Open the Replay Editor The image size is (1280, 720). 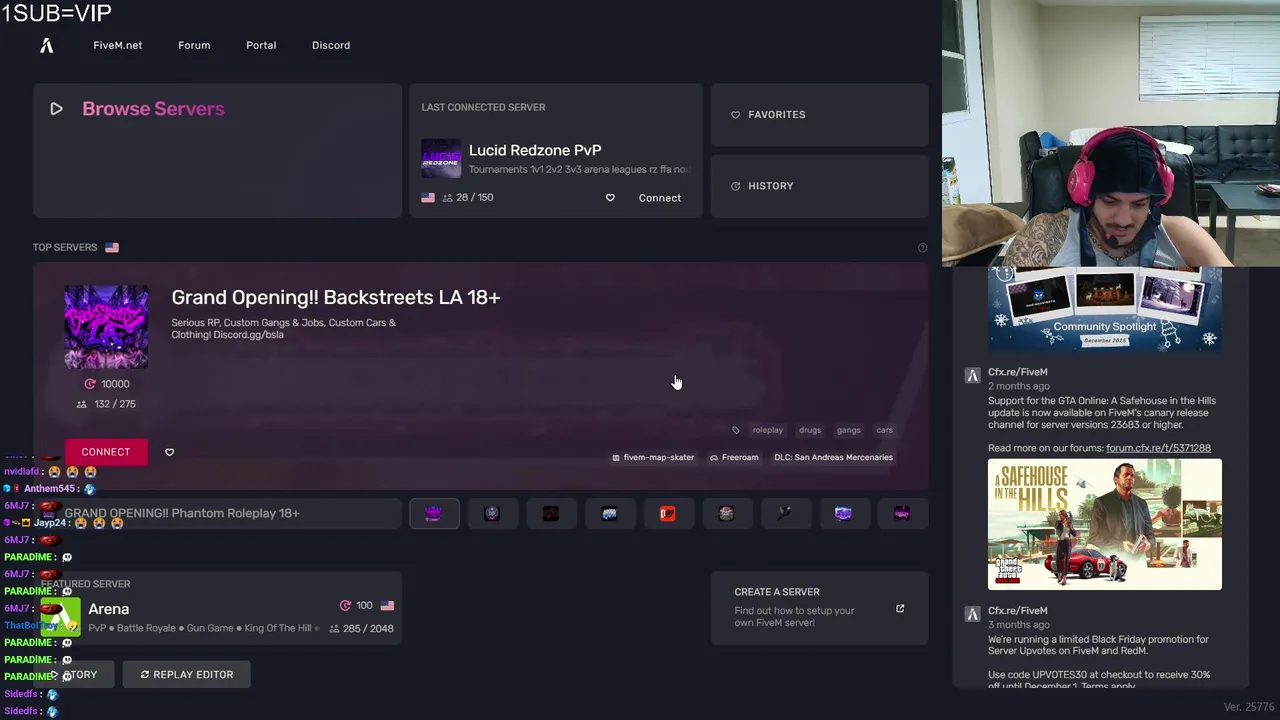[186, 674]
